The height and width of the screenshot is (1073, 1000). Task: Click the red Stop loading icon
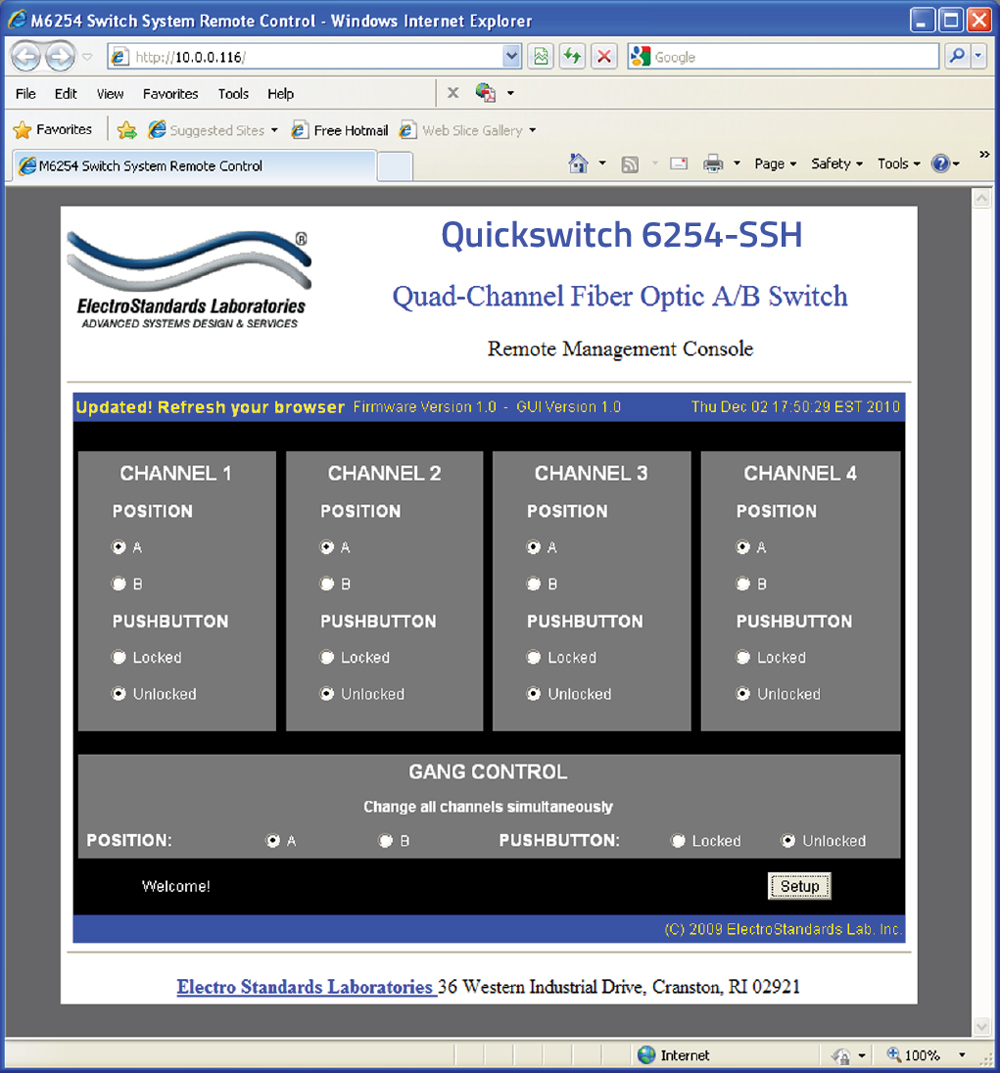pos(604,56)
